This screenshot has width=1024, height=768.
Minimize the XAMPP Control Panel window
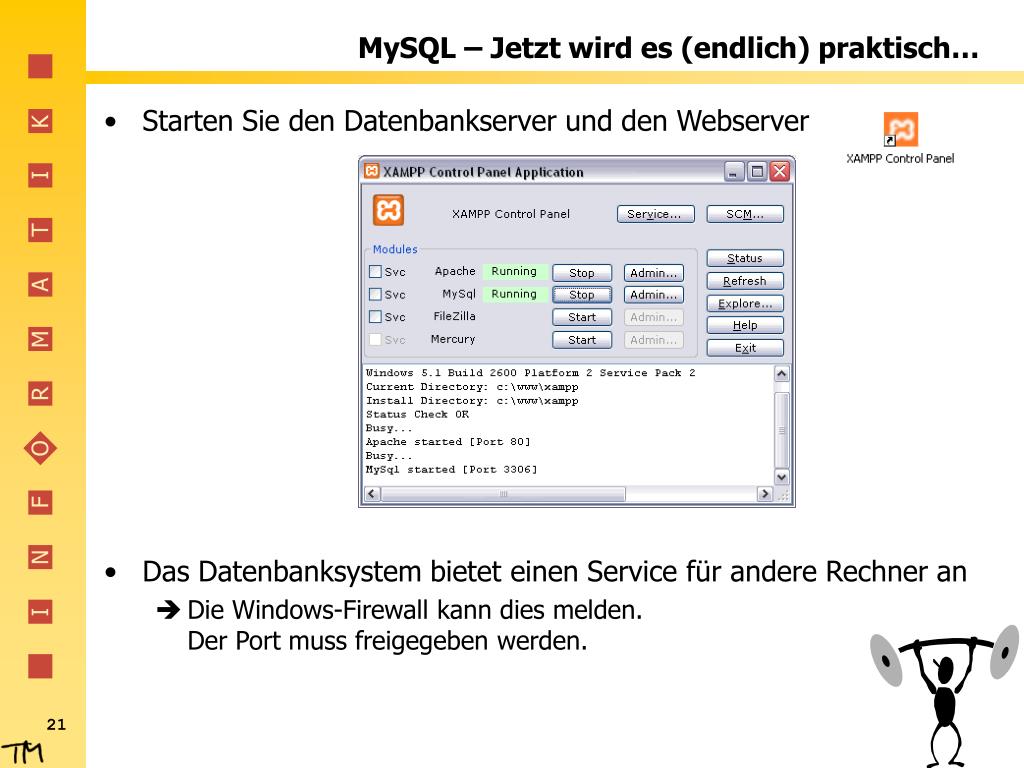click(x=734, y=172)
